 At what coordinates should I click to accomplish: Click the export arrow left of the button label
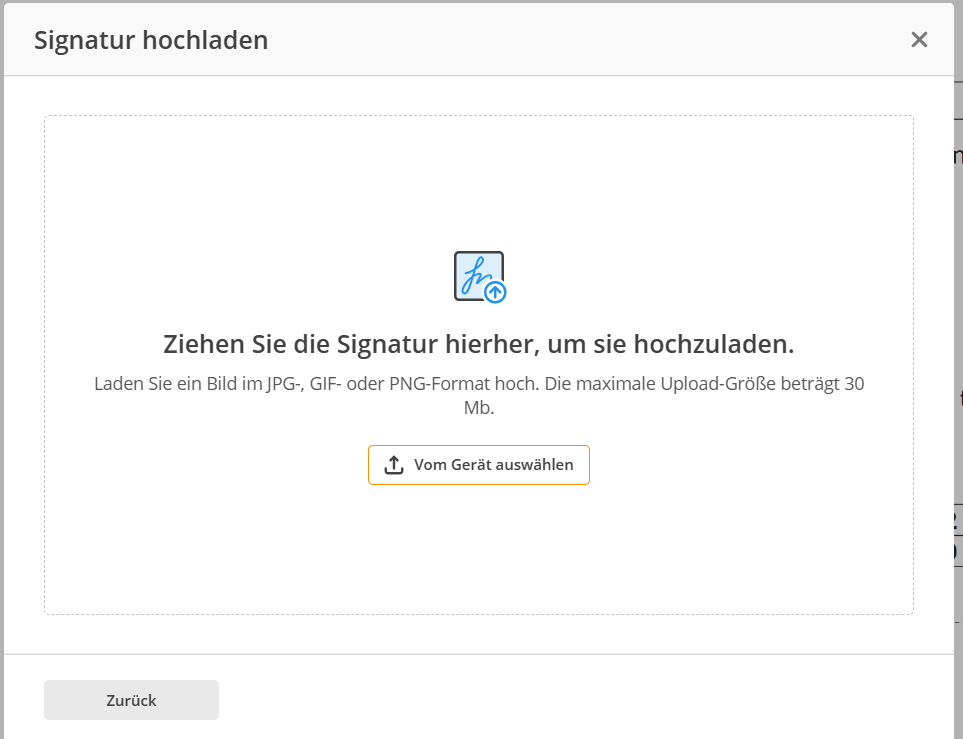pos(394,464)
